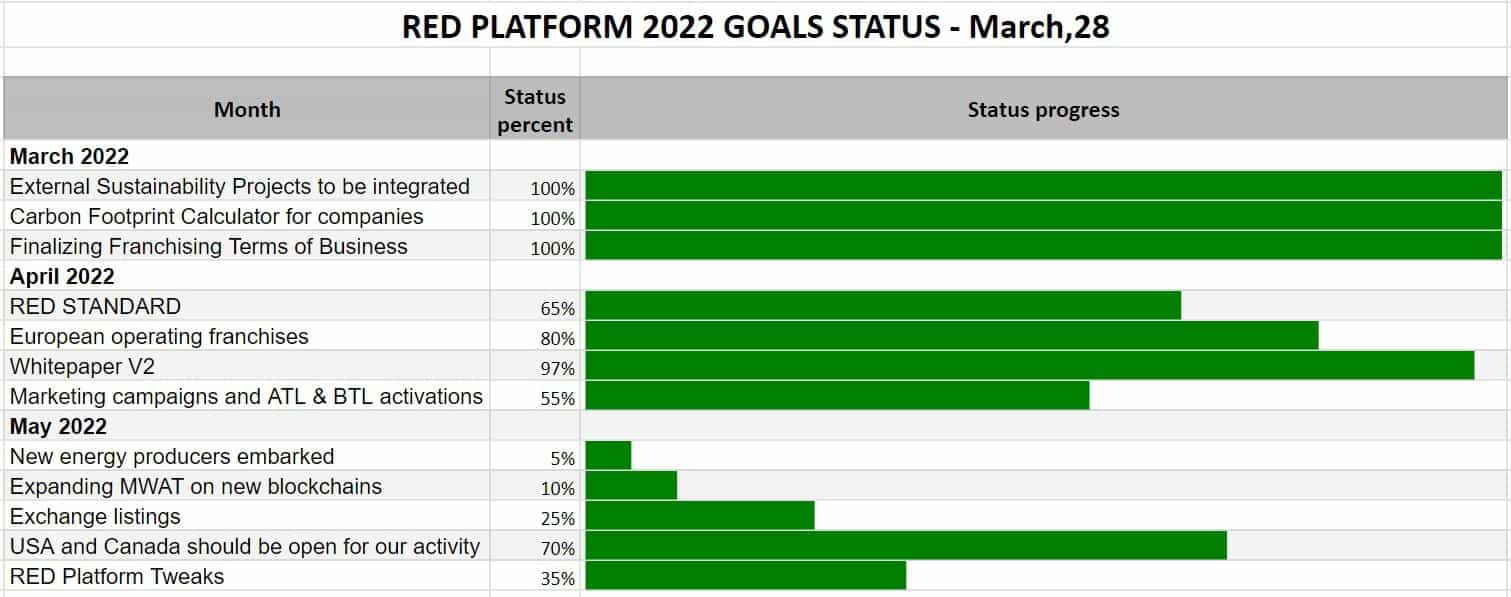Select the European operating franchises cell
1511x597 pixels.
(247, 336)
